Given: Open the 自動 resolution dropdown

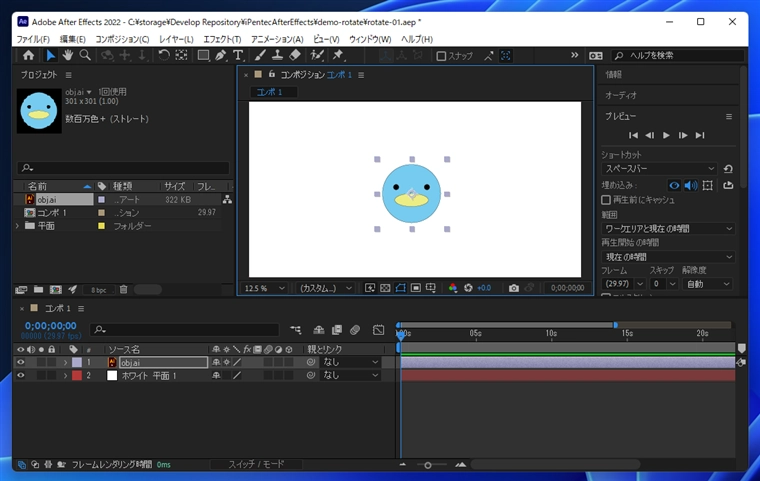Looking at the screenshot, I should (x=707, y=284).
